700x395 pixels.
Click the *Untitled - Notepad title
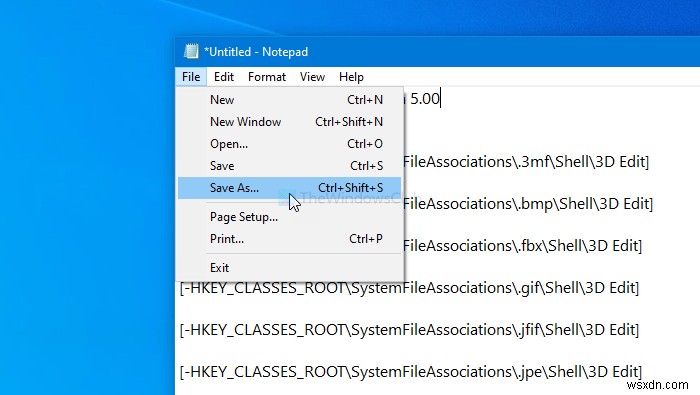tap(256, 52)
